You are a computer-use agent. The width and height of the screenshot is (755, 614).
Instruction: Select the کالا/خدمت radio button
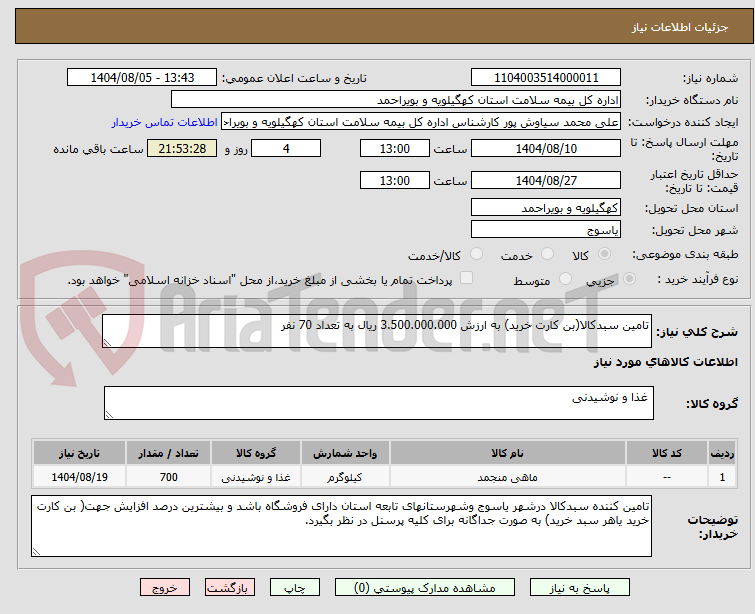click(476, 254)
